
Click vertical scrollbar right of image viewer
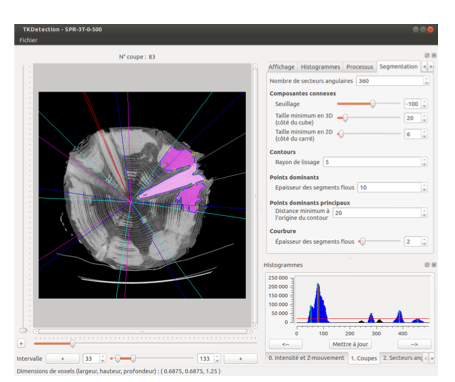[255, 196]
